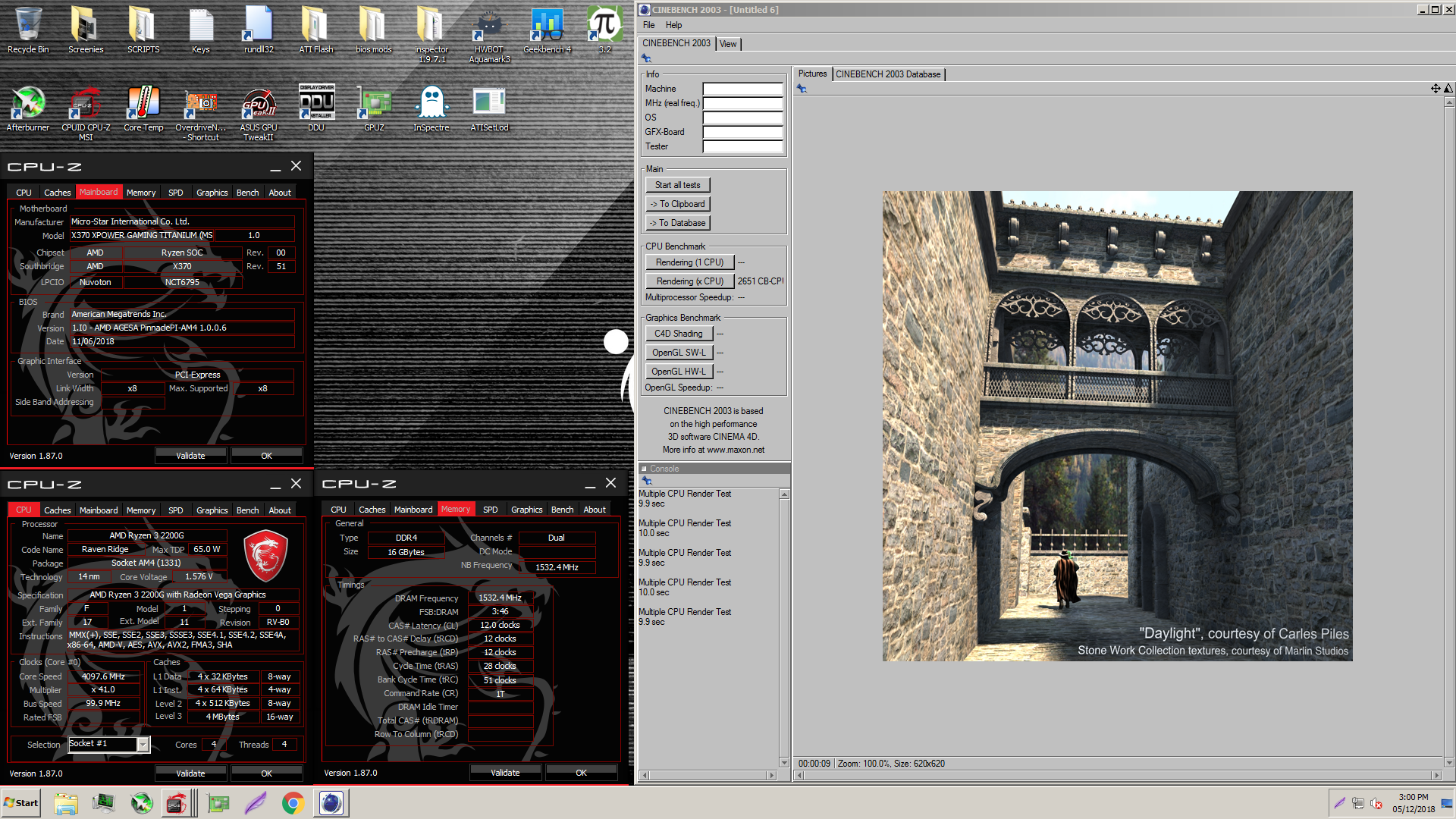Click the GFX-Board input field

742,132
